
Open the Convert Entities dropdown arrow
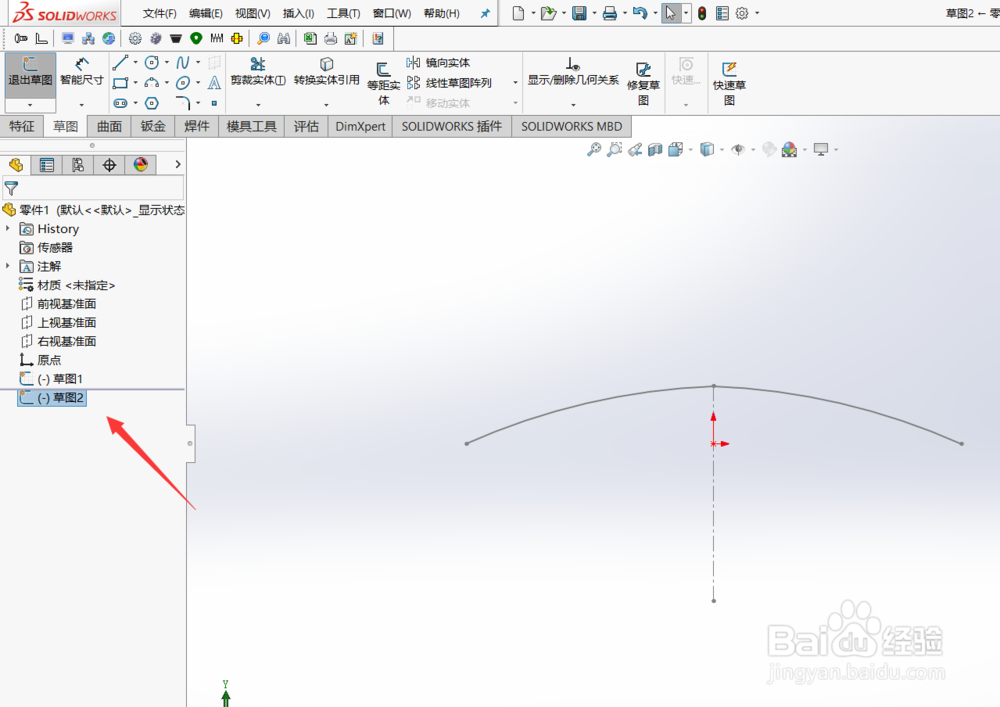(326, 105)
